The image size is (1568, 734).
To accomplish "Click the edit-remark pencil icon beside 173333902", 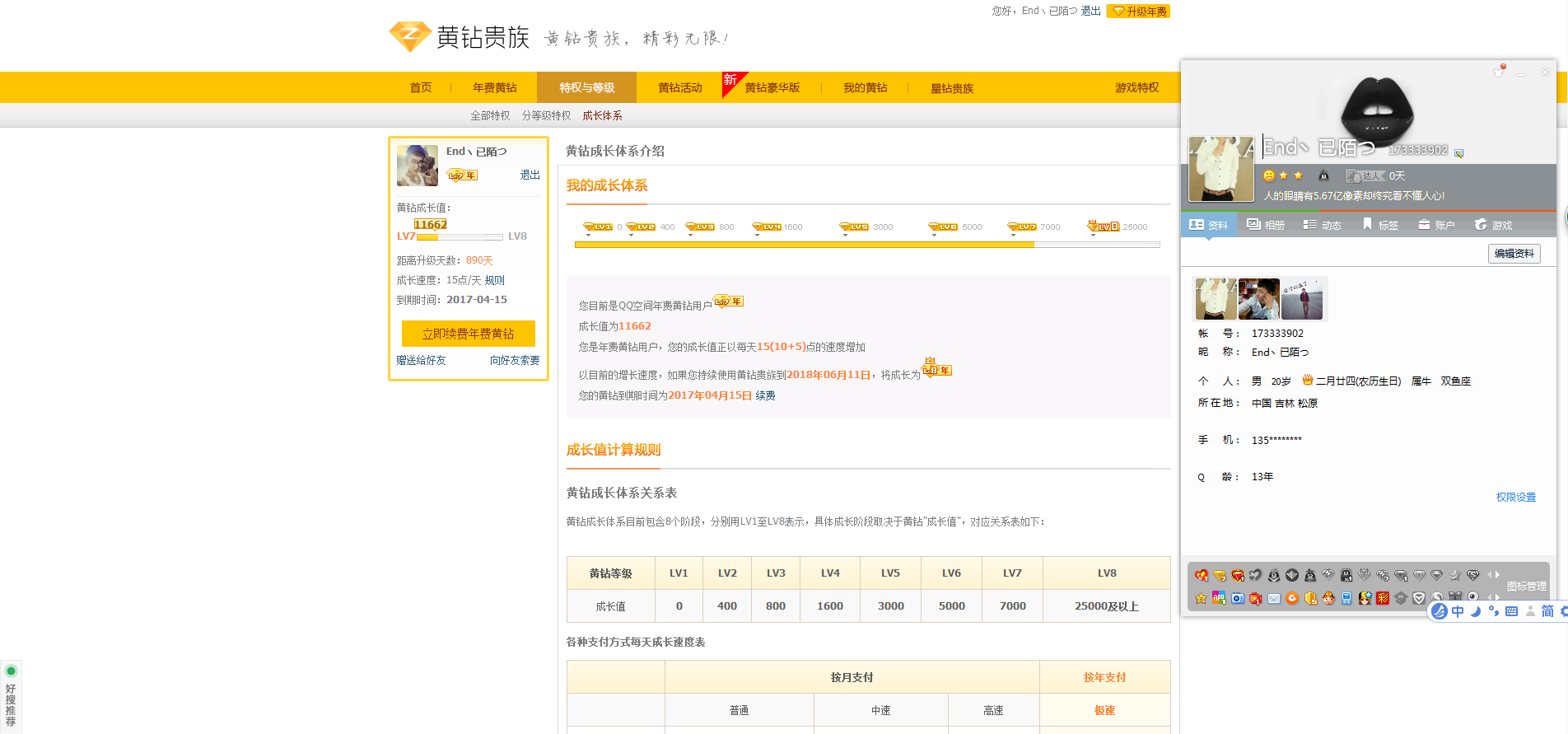I will 1458,153.
